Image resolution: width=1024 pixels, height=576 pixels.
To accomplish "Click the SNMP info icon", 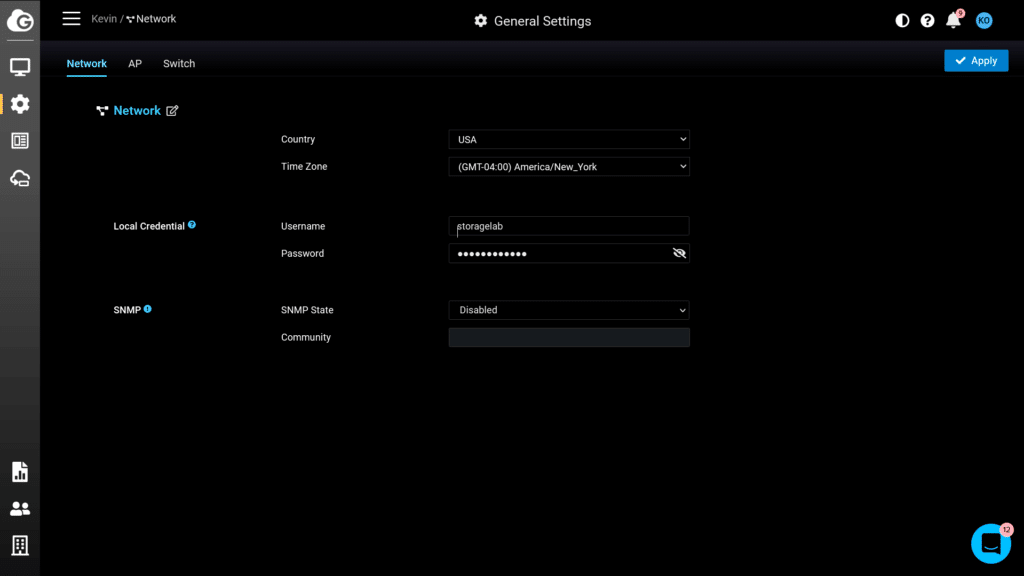I will click(148, 309).
